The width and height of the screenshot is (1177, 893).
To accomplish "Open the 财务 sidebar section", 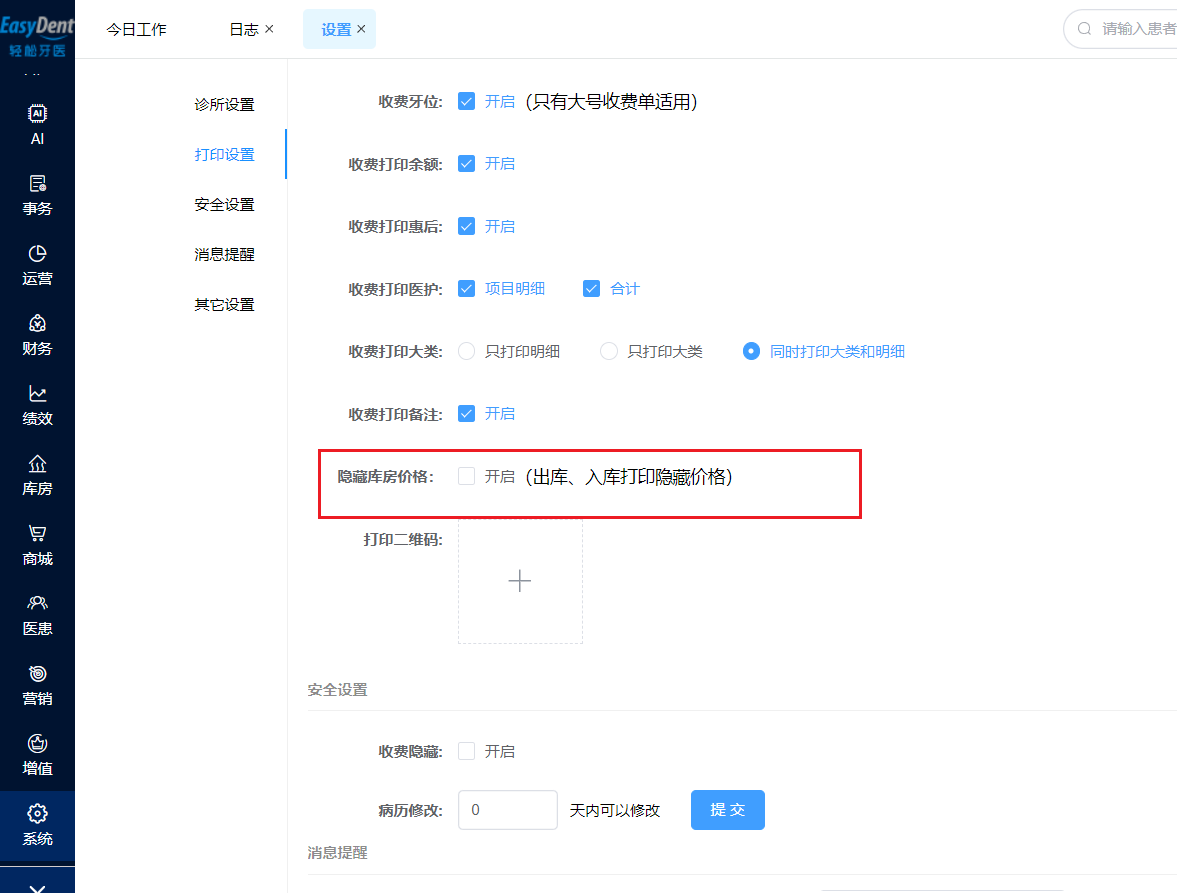I will pos(37,335).
